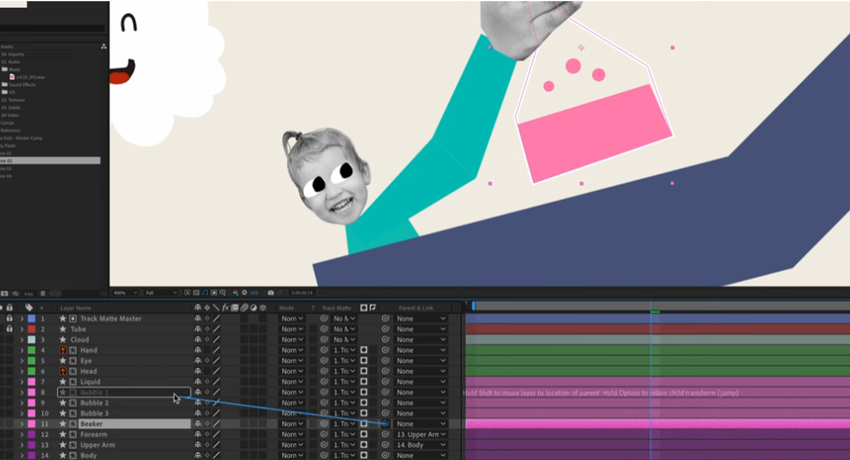Open Parent dropdown showing 13. Upper Arm
This screenshot has height=460, width=850.
(421, 435)
